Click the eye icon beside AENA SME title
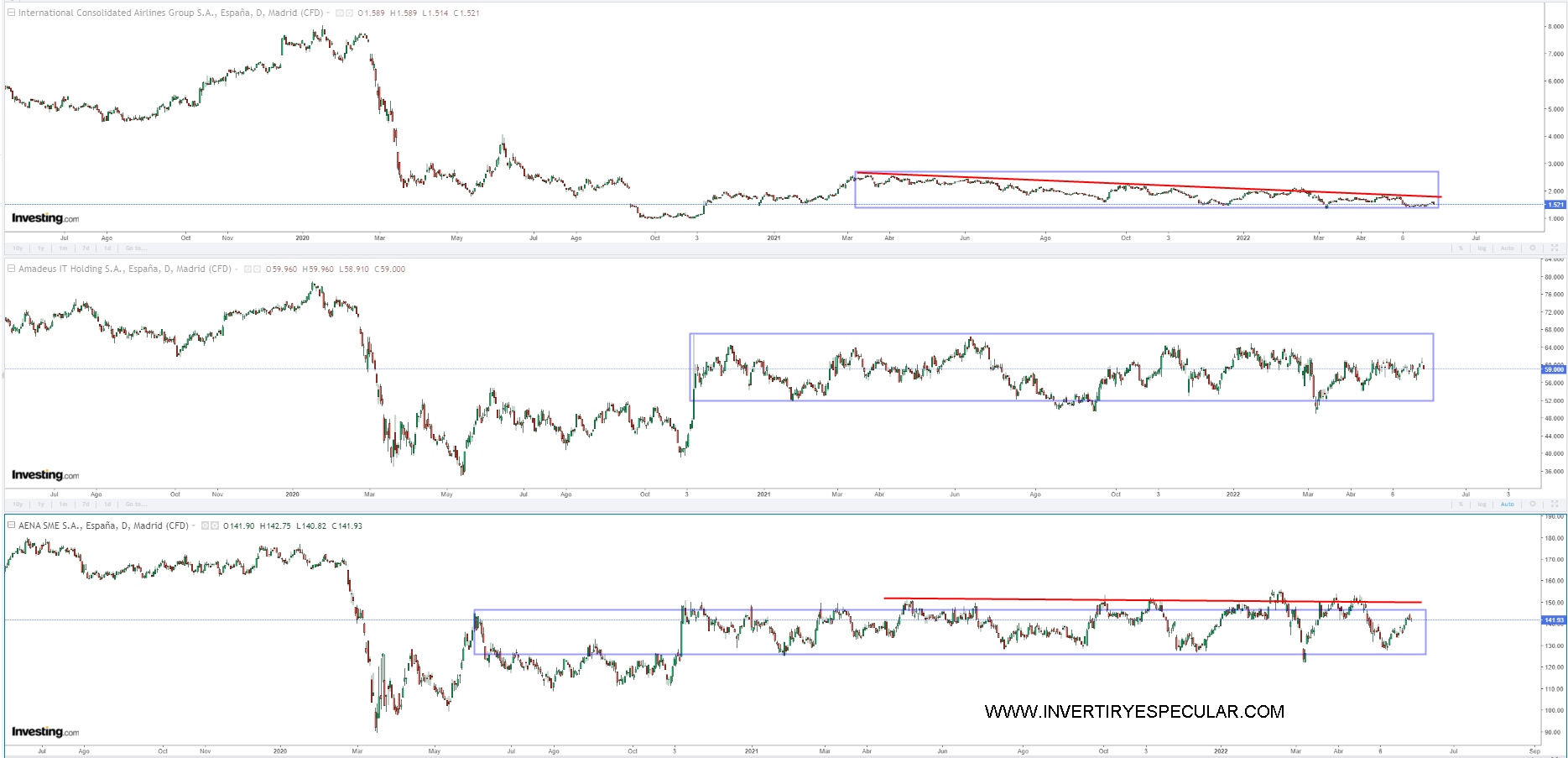Viewport: 1568px width, 758px height. click(206, 526)
